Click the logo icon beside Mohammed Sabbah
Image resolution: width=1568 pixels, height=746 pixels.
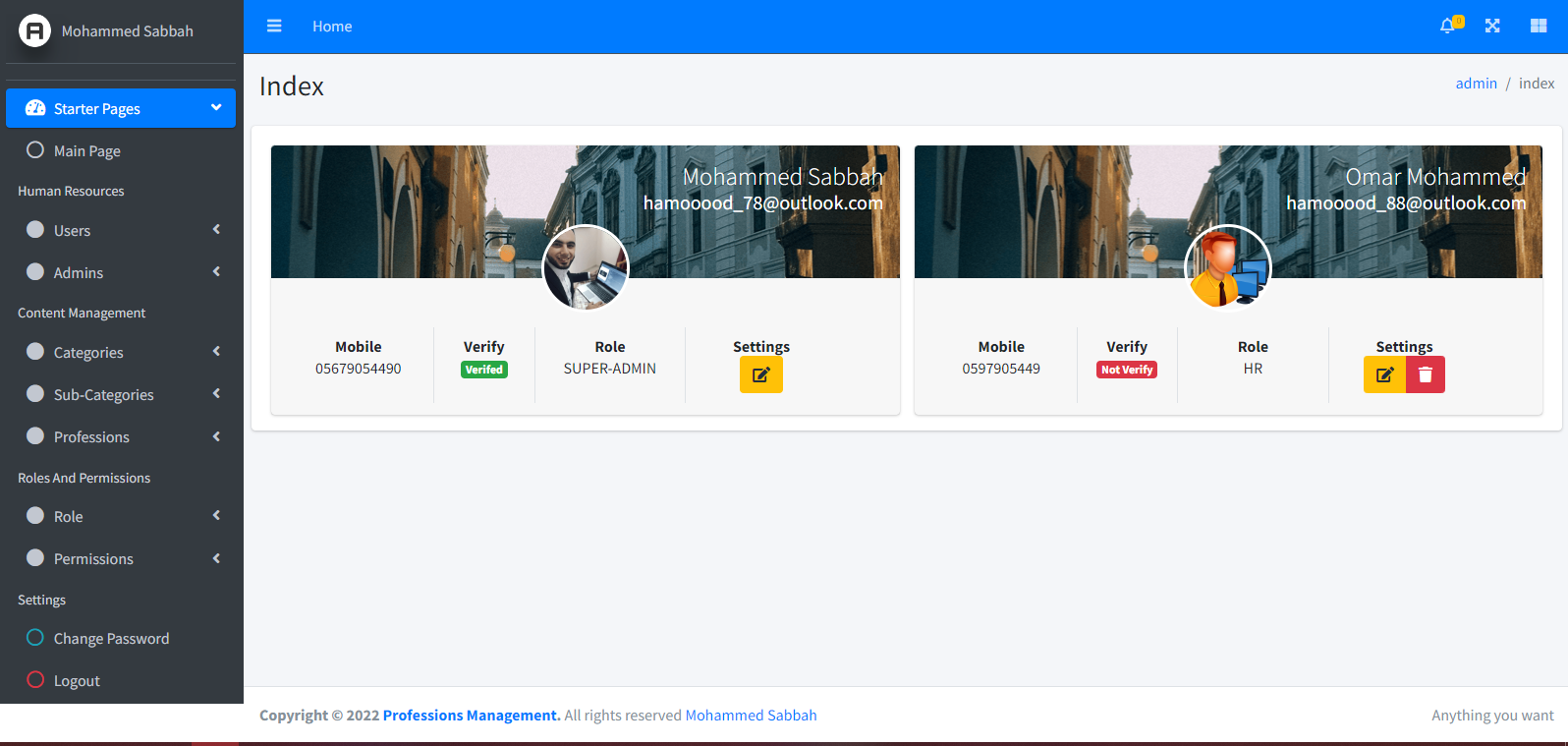[x=34, y=31]
